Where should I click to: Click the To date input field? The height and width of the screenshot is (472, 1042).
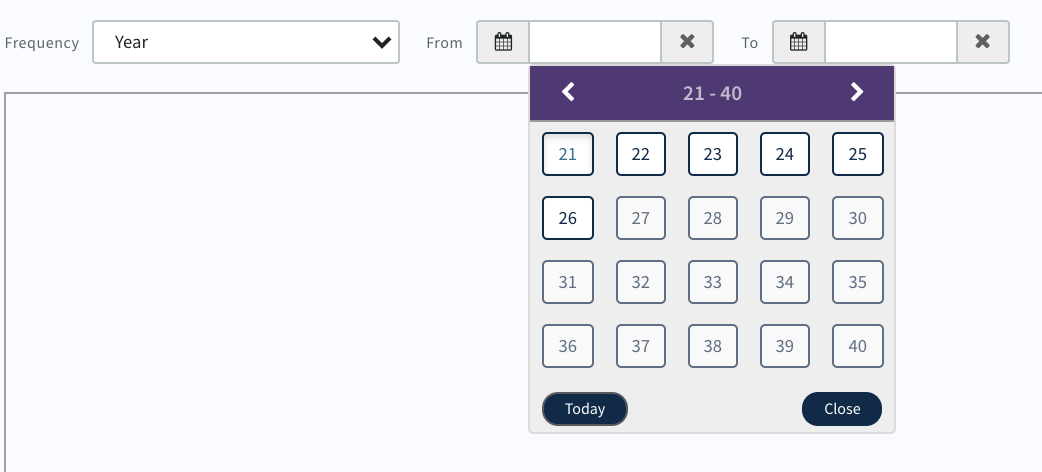point(891,42)
